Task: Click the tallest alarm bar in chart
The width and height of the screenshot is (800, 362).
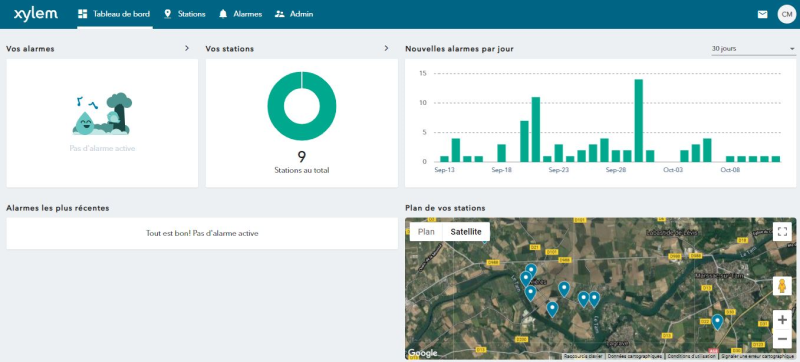Action: click(638, 120)
